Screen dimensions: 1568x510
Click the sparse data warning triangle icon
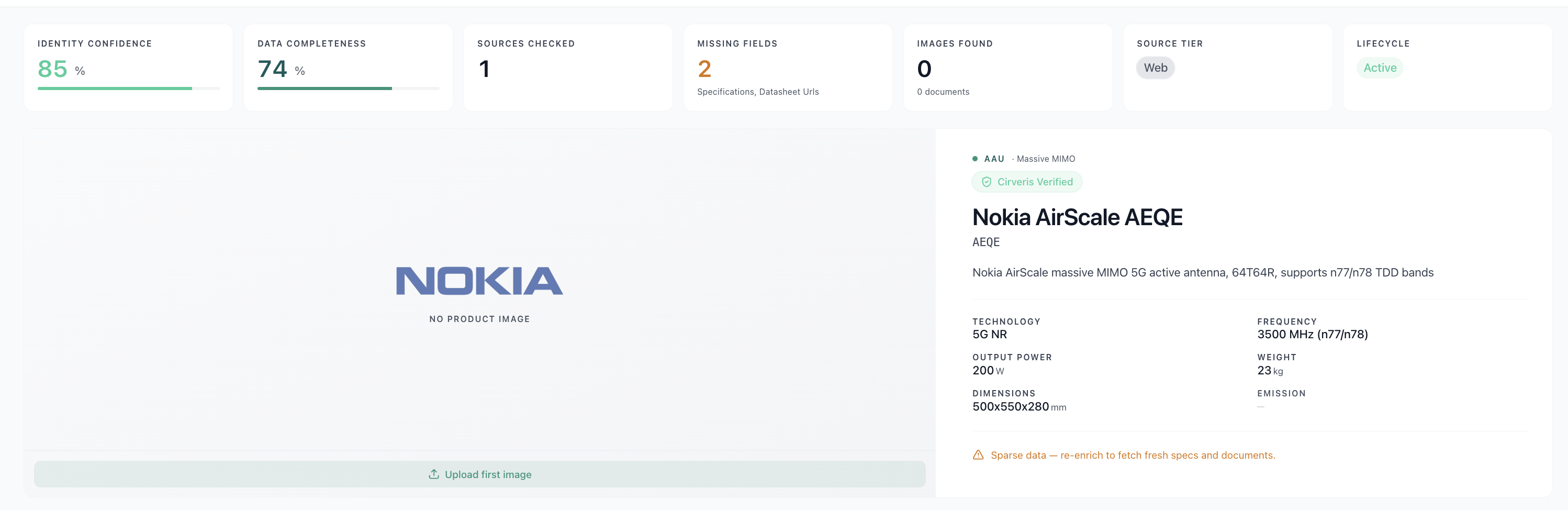(x=978, y=455)
